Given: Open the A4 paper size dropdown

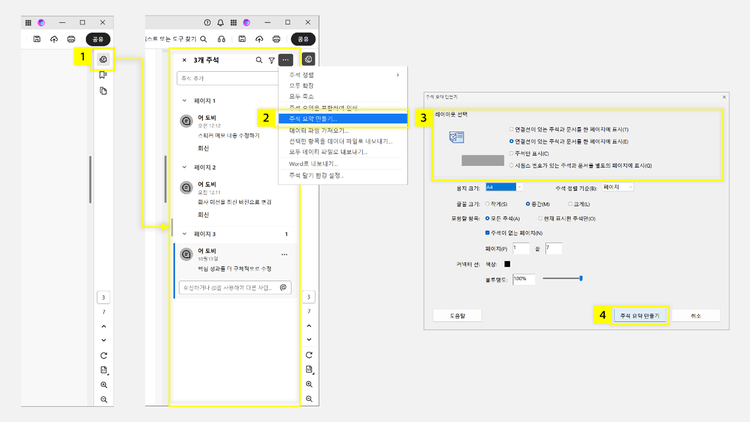Looking at the screenshot, I should point(504,187).
